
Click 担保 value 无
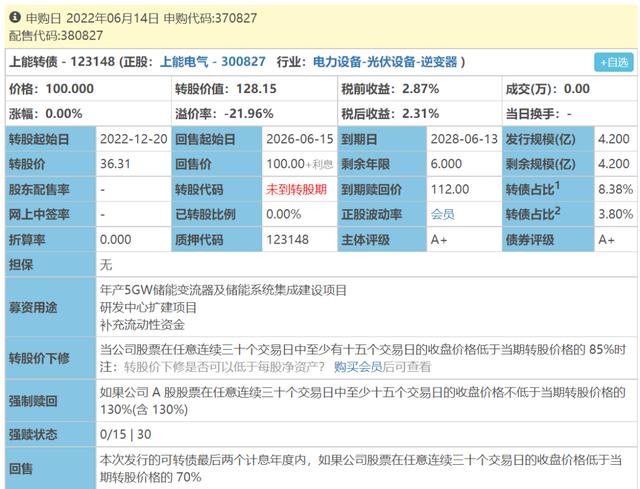click(106, 265)
